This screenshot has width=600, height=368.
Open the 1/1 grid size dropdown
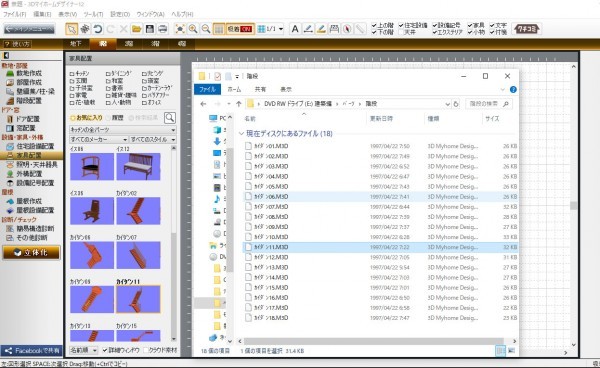click(270, 29)
